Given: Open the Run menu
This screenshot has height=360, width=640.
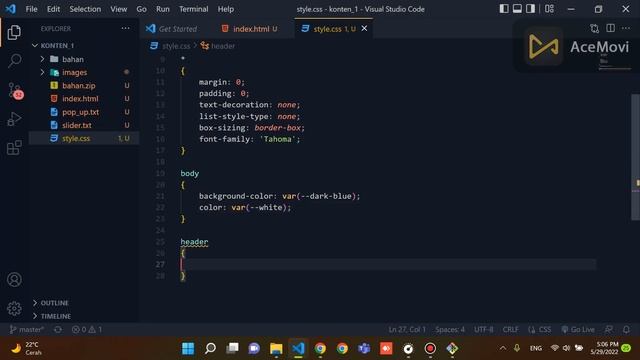Looking at the screenshot, I should point(162,9).
